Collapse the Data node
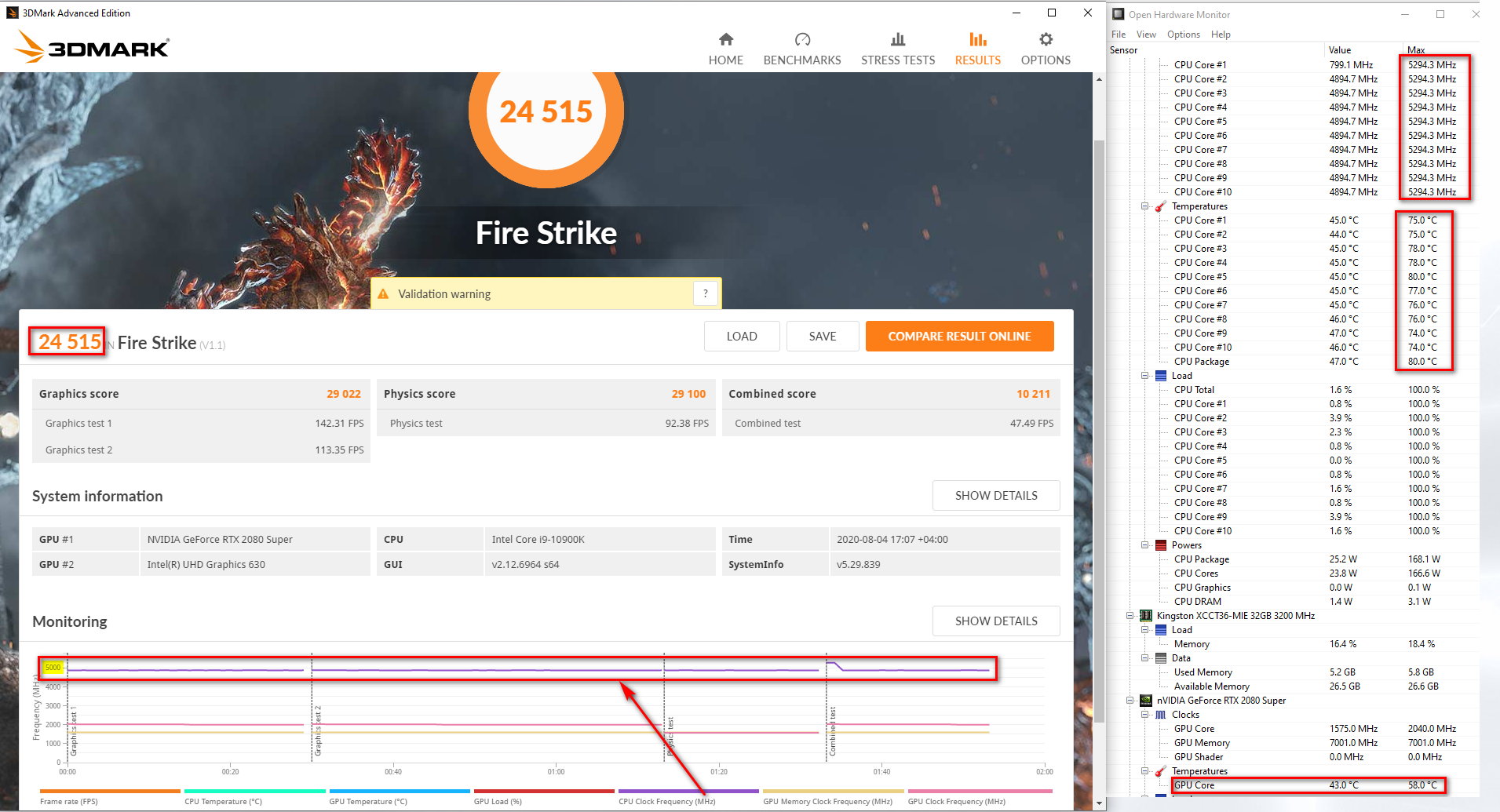 [1144, 658]
